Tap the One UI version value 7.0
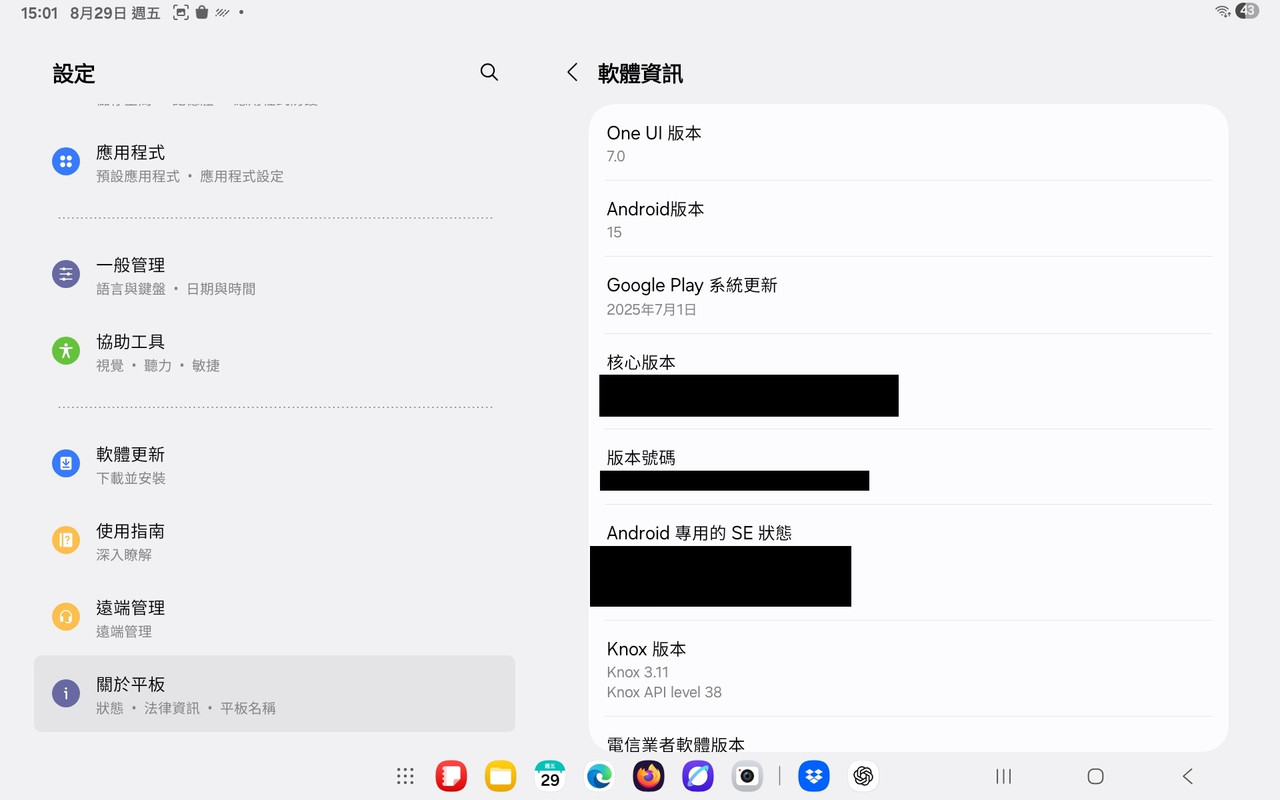Screen dimensions: 1280x800 coord(616,156)
